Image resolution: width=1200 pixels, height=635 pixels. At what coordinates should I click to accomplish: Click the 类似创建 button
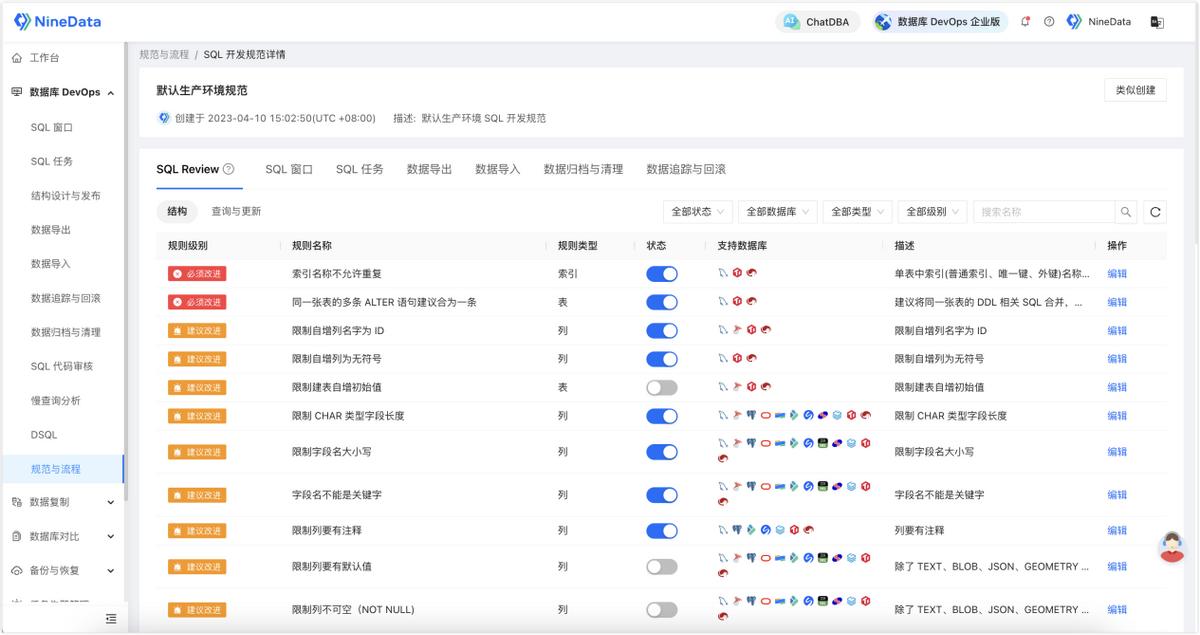click(1135, 90)
